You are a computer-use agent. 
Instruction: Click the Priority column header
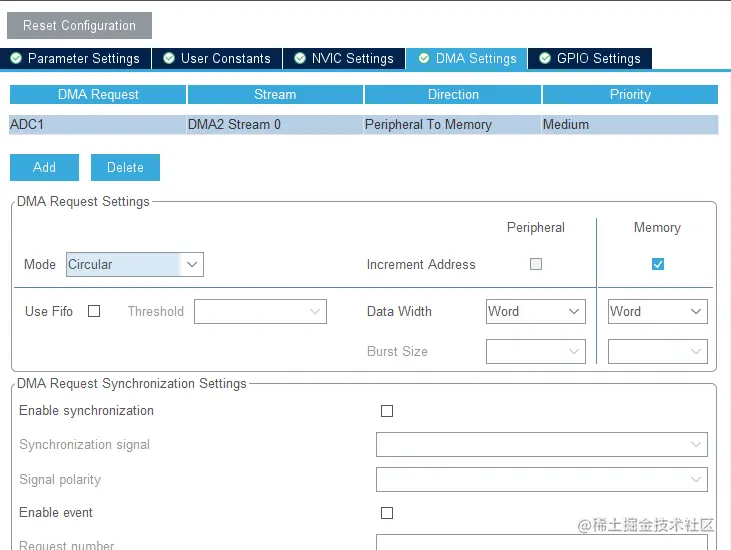point(630,95)
